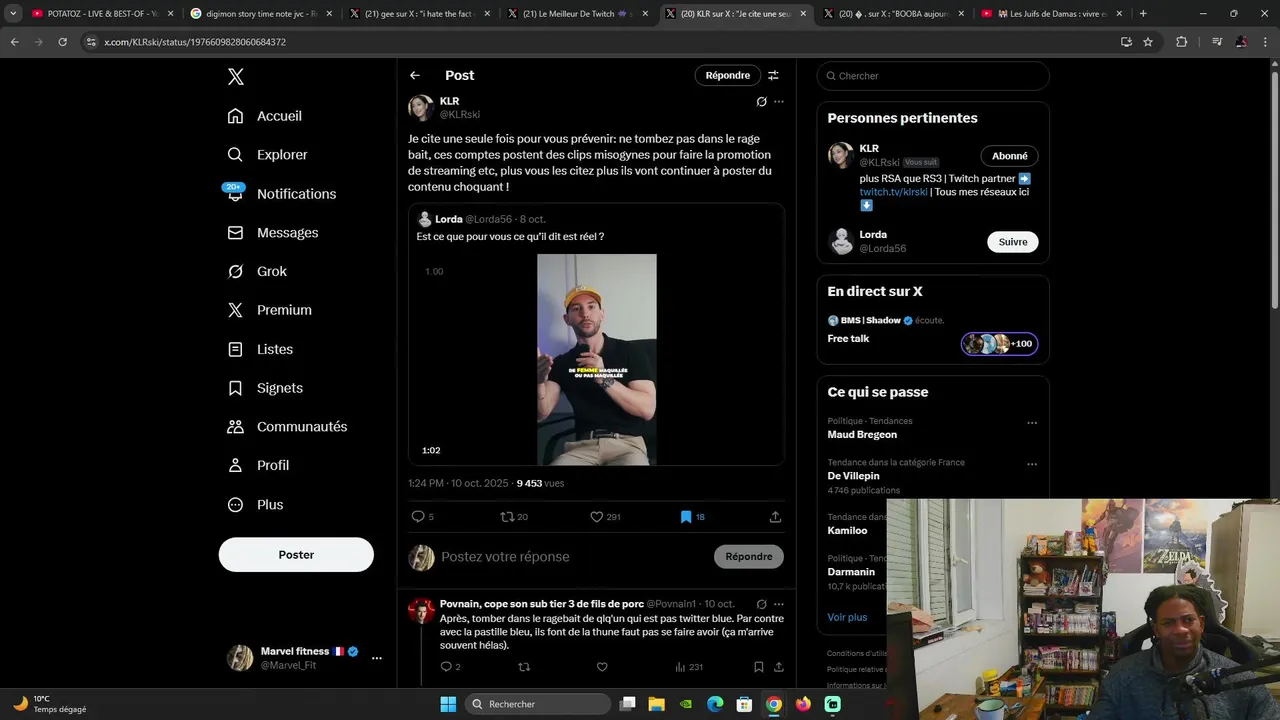
Task: Open Premium in the sidebar
Action: (270, 310)
